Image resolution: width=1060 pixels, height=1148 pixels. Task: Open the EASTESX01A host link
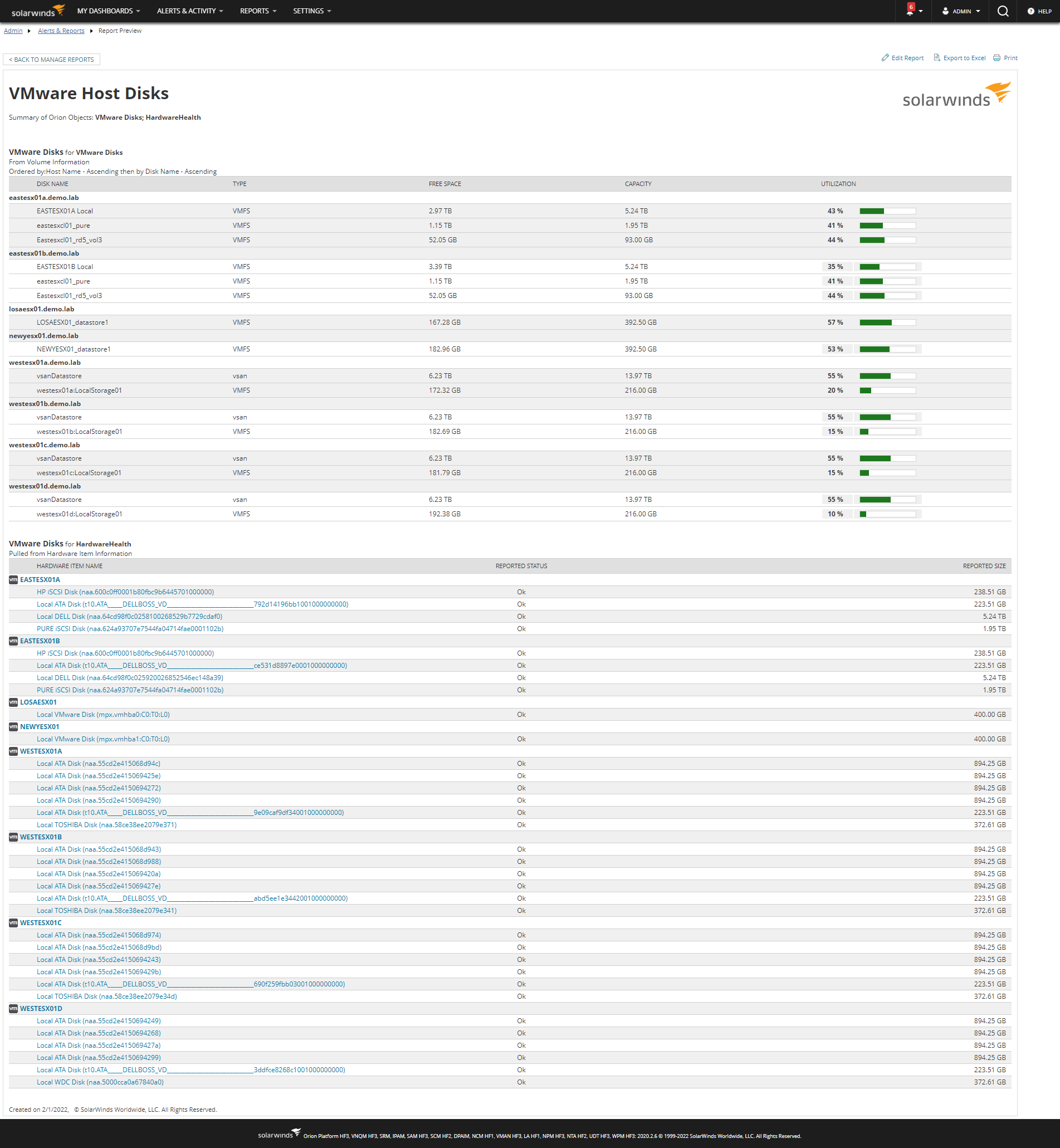tap(40, 580)
